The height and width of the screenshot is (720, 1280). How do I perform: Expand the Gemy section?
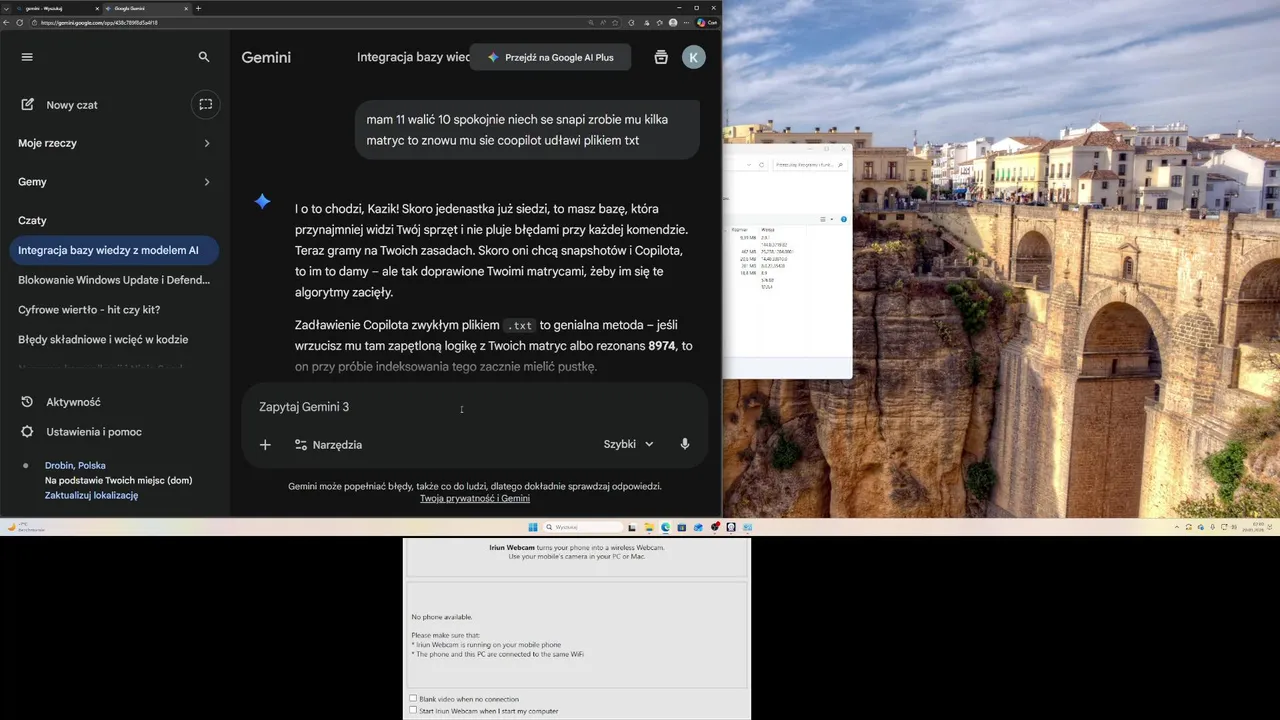[x=115, y=182]
